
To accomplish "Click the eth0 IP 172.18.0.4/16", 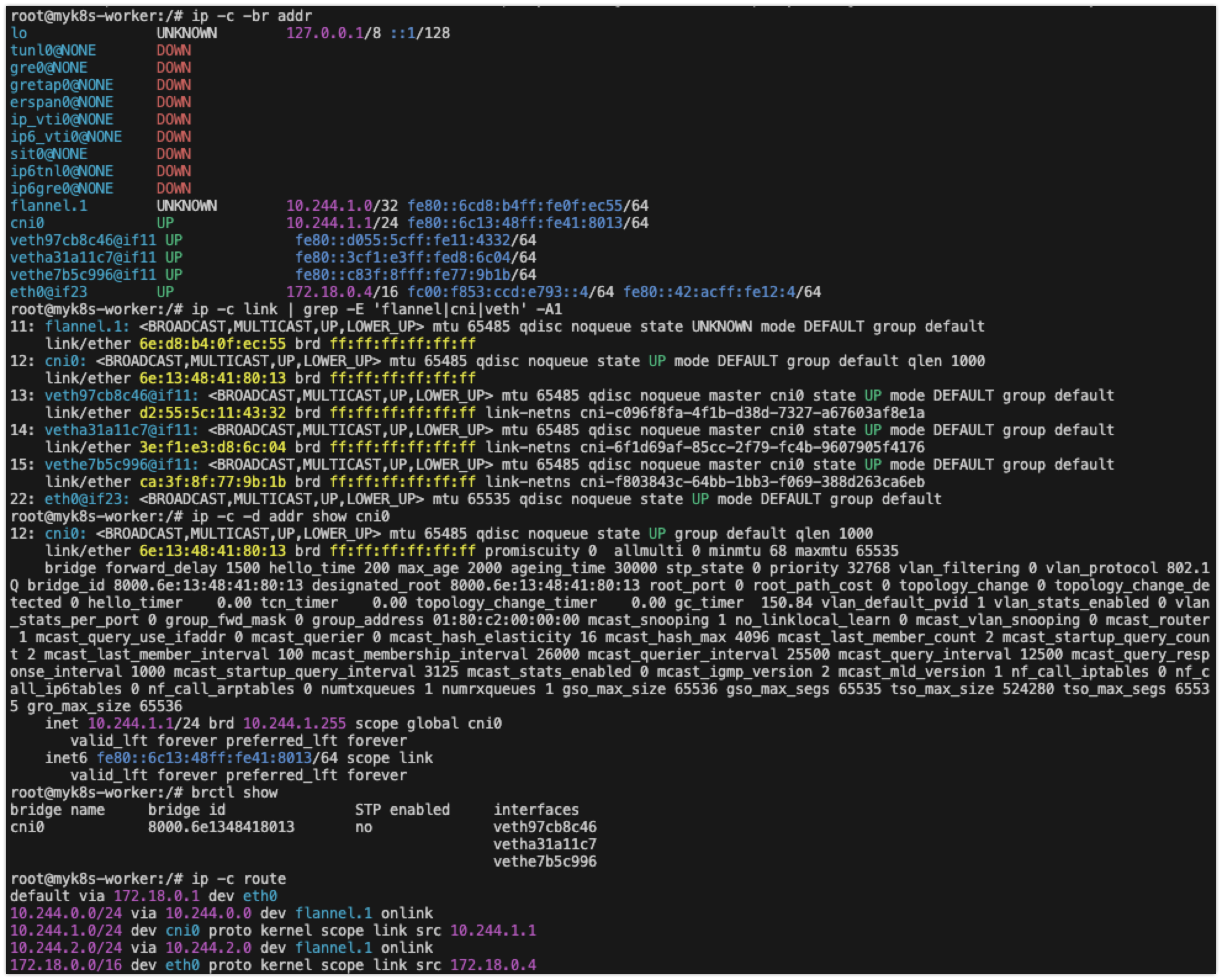I will 342,292.
